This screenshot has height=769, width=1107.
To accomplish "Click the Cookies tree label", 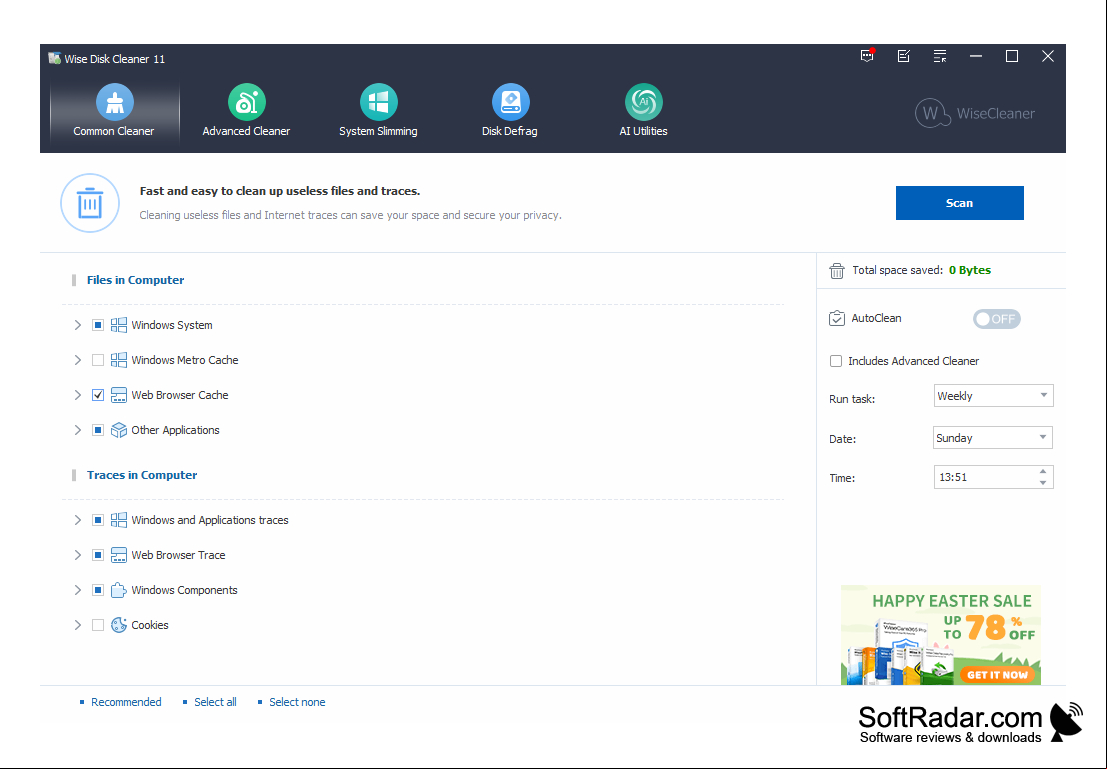I will [150, 625].
